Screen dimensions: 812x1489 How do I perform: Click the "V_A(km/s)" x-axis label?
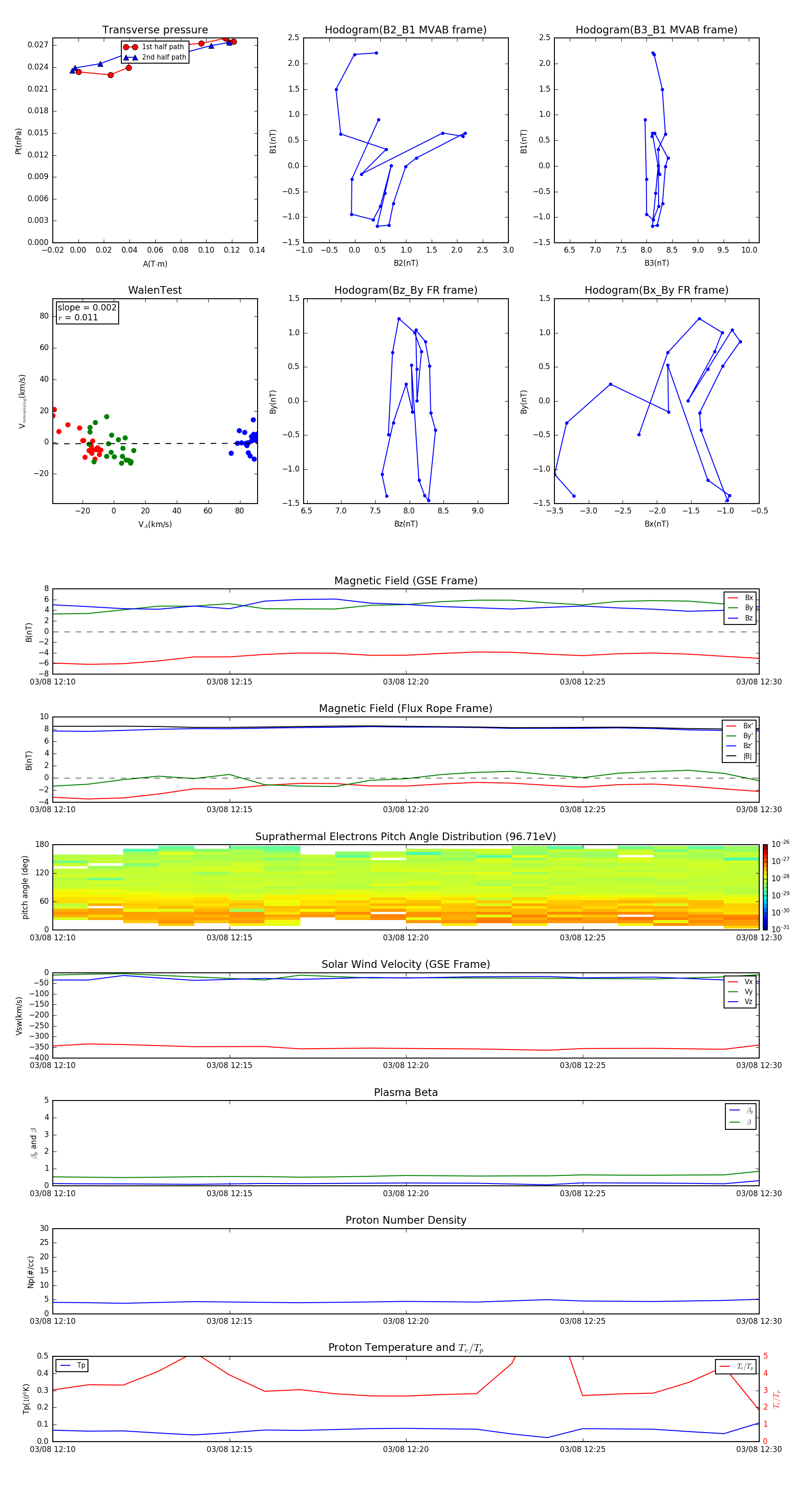point(155,524)
